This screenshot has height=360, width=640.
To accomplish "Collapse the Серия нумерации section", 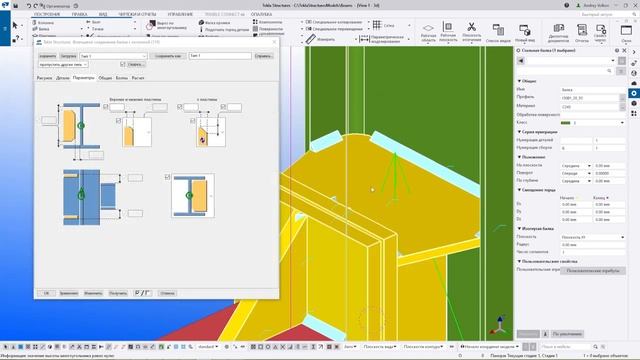I will click(x=519, y=132).
